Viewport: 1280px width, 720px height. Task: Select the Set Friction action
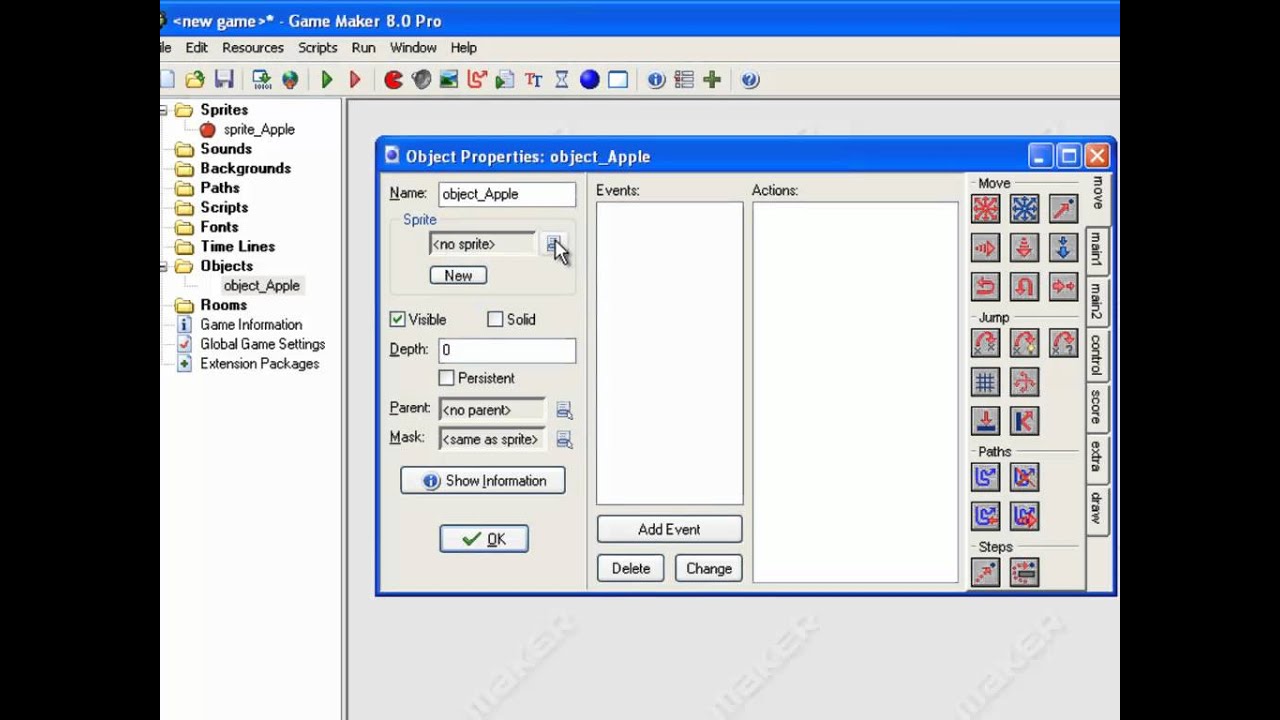click(x=1063, y=287)
